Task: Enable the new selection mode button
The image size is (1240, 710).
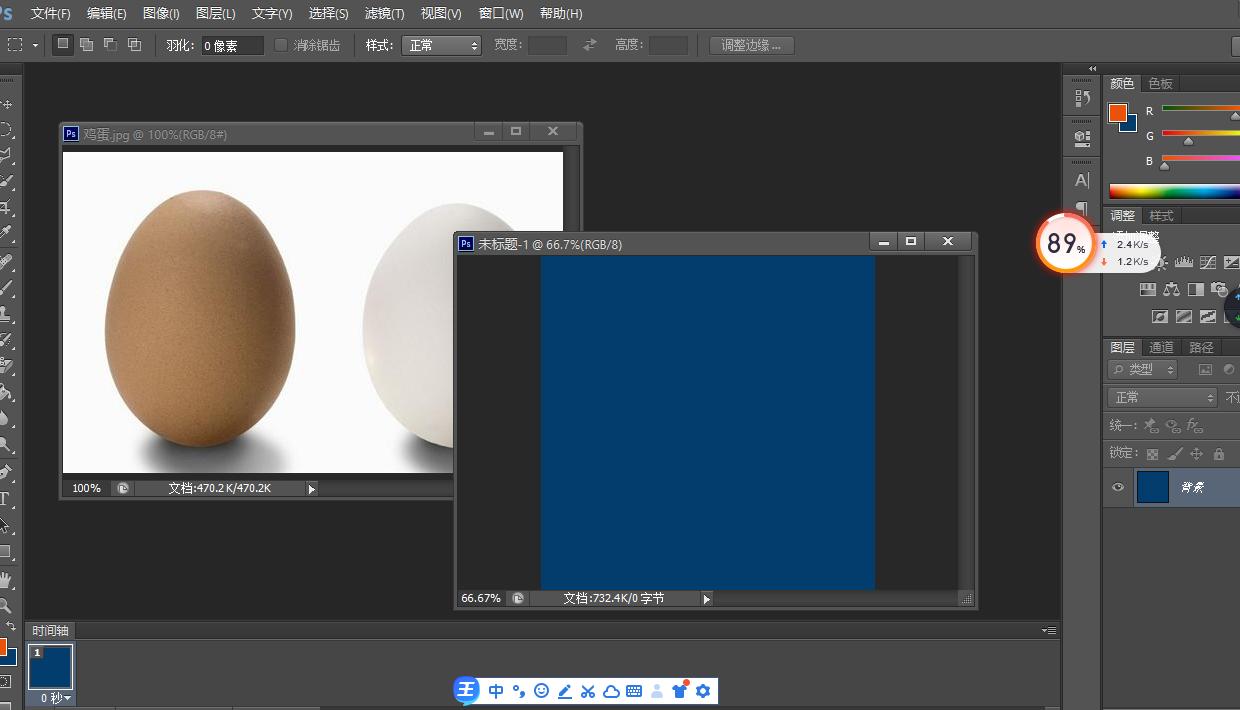Action: pyautogui.click(x=63, y=45)
